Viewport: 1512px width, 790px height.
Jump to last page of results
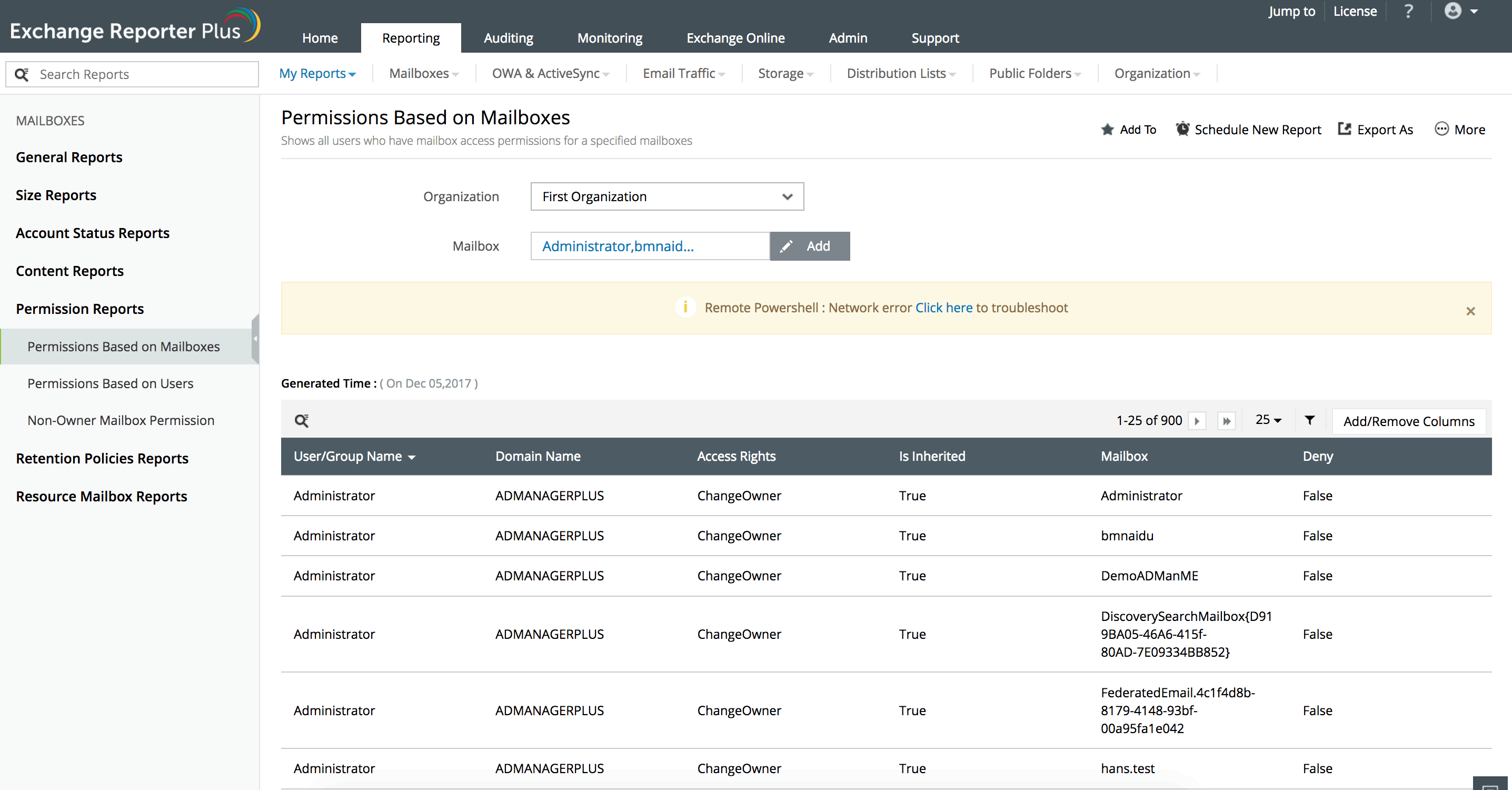(x=1227, y=421)
